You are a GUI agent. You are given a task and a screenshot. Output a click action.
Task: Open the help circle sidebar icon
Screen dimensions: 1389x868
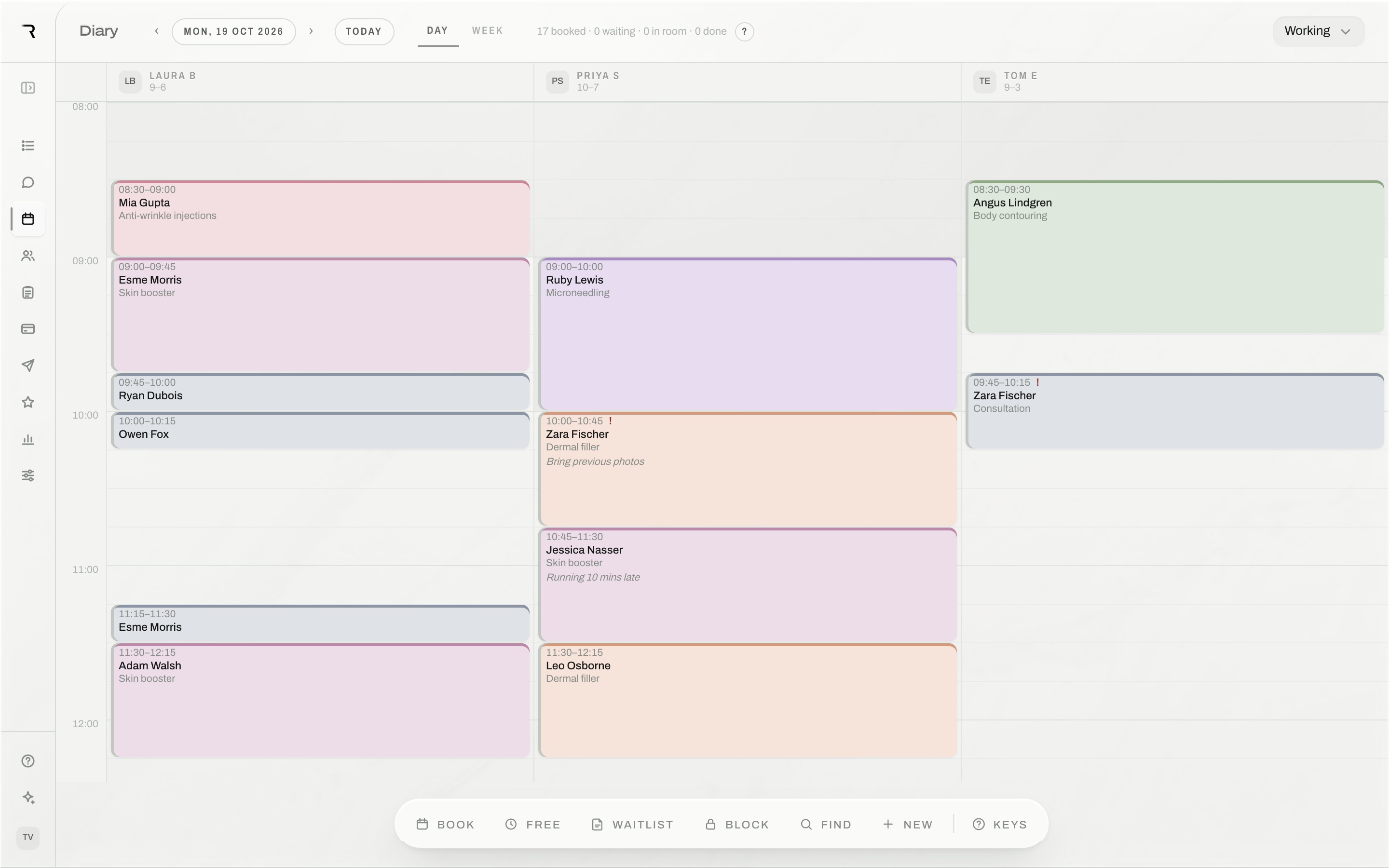[x=27, y=761]
